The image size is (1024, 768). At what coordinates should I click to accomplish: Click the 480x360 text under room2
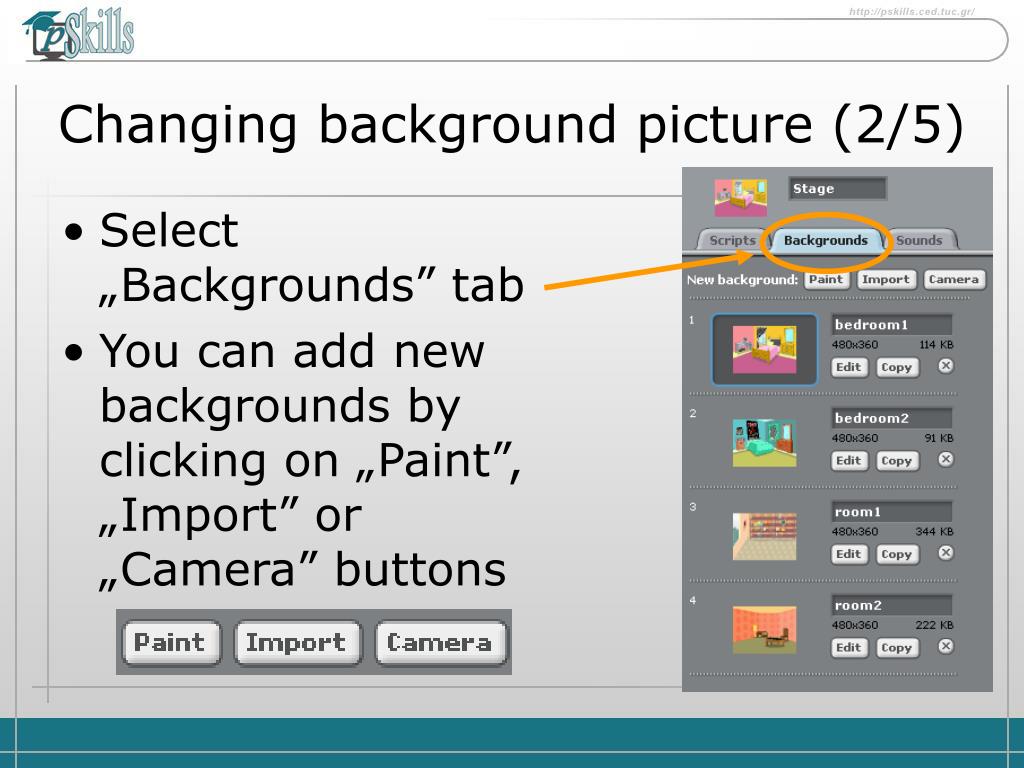coord(855,624)
